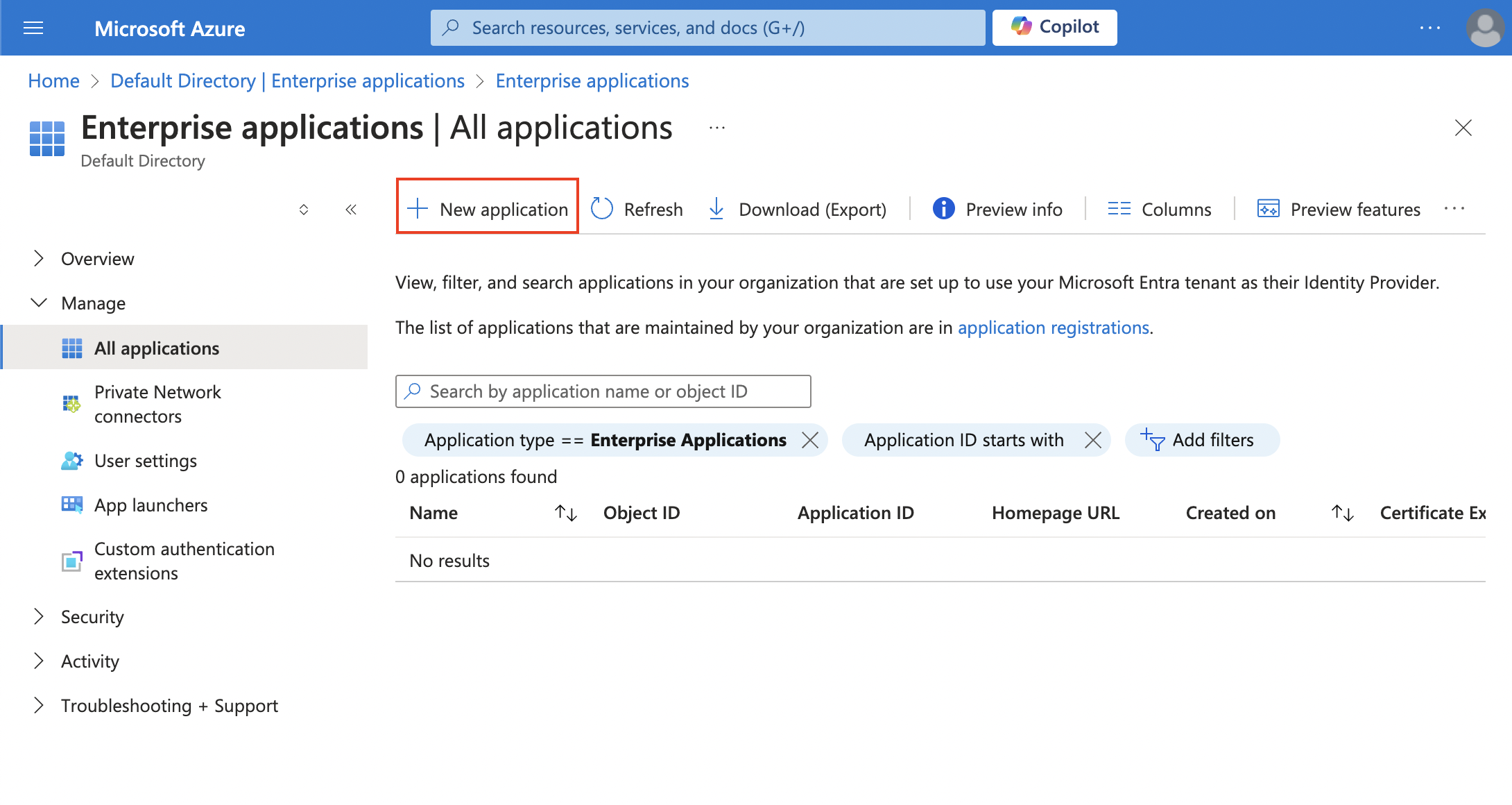This screenshot has width=1512, height=805.
Task: Open Preview features
Action: tap(1339, 209)
